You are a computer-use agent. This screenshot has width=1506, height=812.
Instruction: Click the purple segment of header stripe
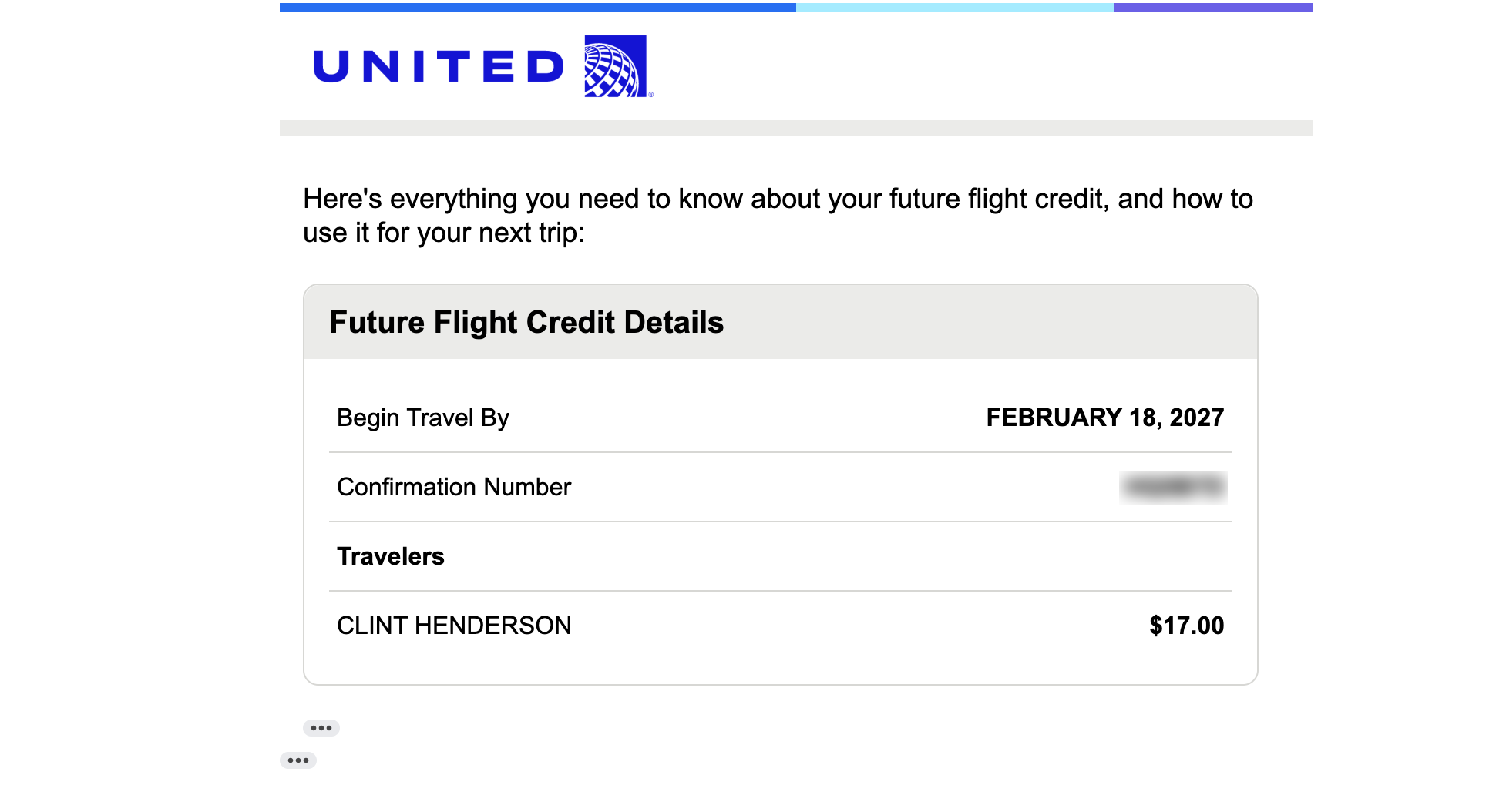pos(1212,8)
